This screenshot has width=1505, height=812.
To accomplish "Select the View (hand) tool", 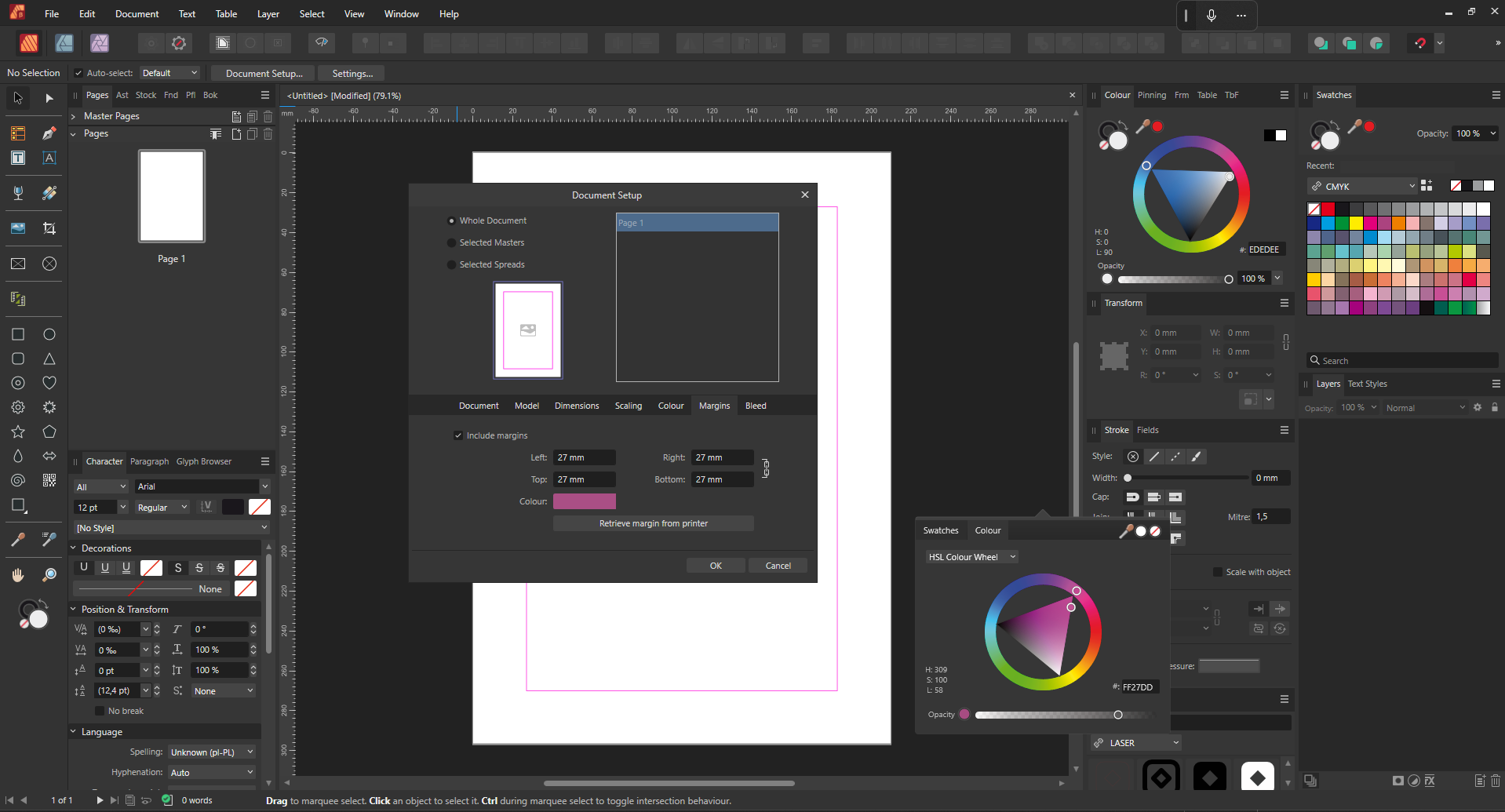I will tap(18, 575).
